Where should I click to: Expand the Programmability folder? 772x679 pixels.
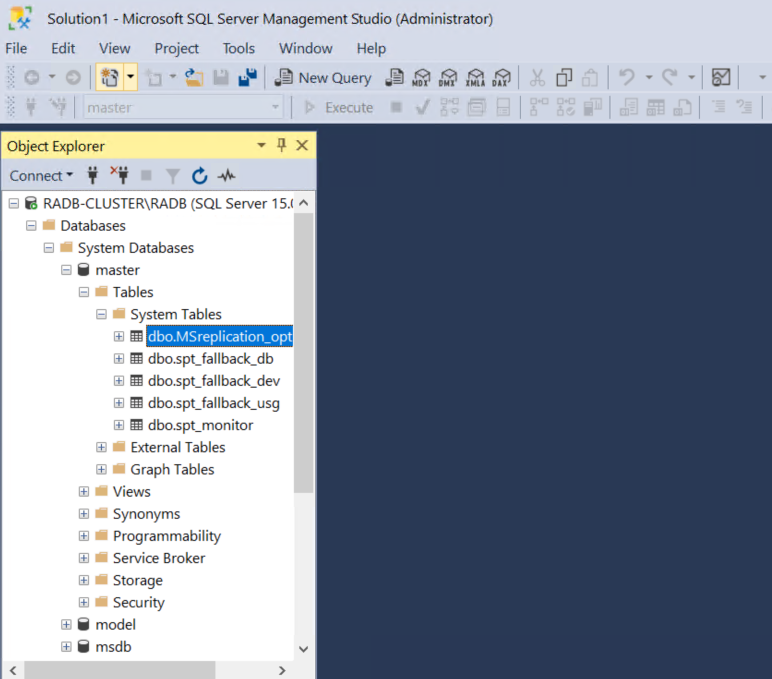[84, 536]
